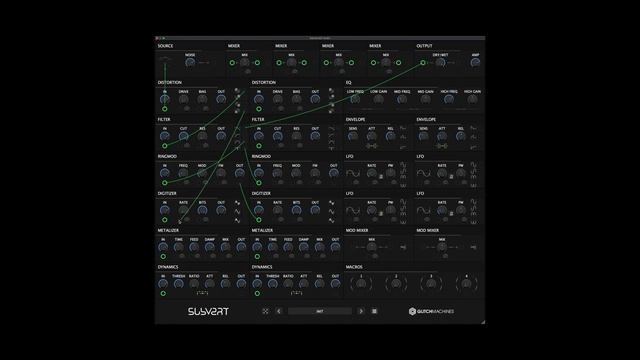Select the bottom filter type icon in right Filter

[332, 148]
